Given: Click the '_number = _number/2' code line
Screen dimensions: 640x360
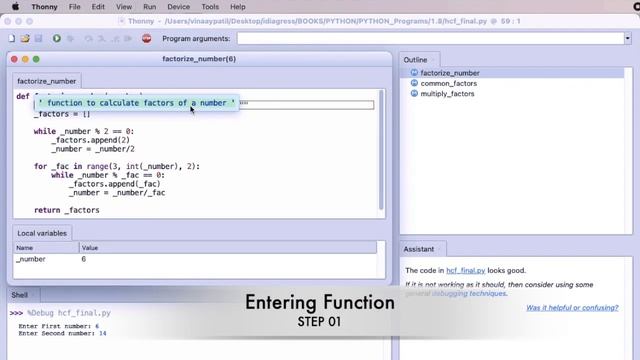Looking at the screenshot, I should coord(93,149).
